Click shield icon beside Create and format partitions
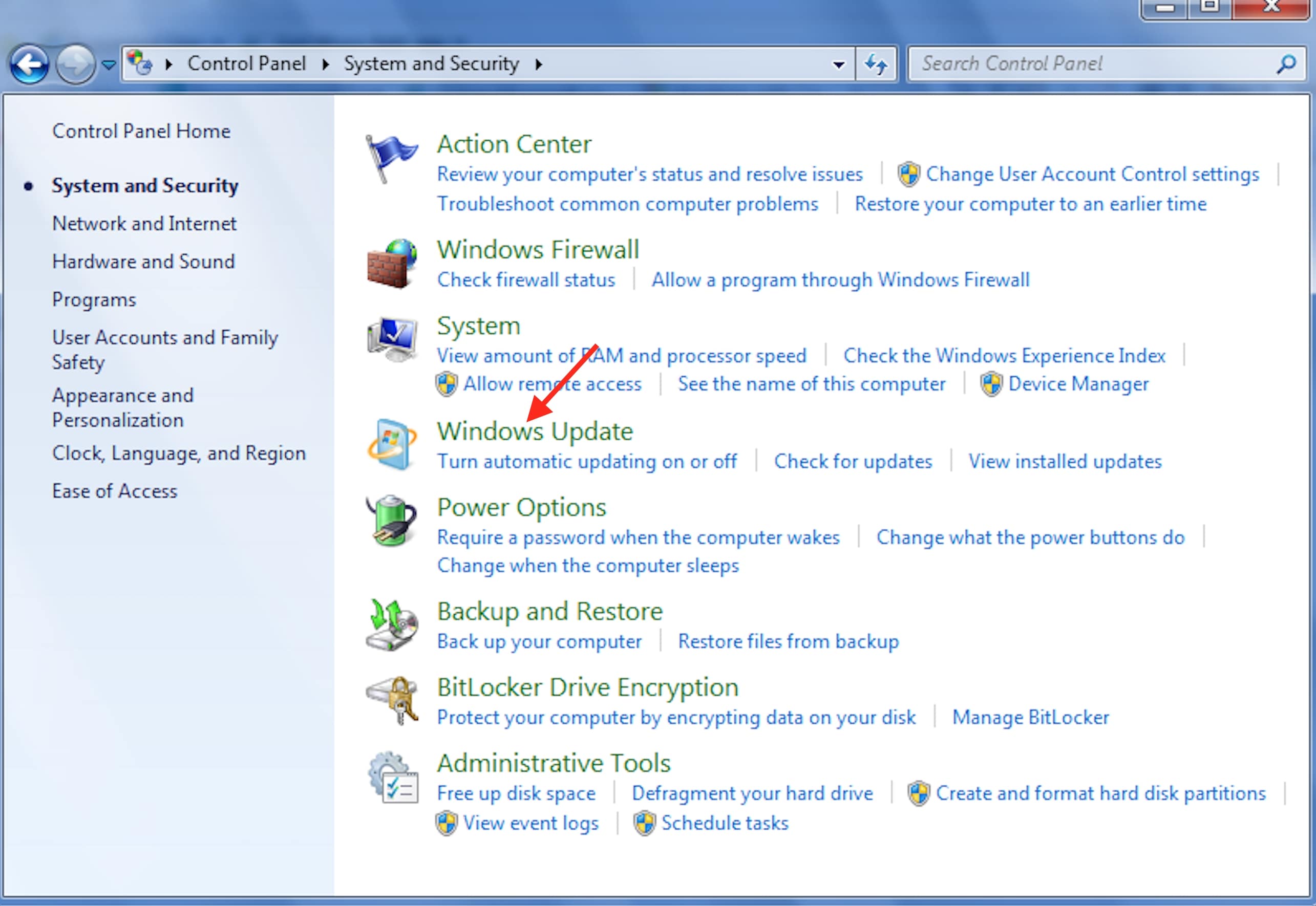The height and width of the screenshot is (906, 1316). coord(919,793)
